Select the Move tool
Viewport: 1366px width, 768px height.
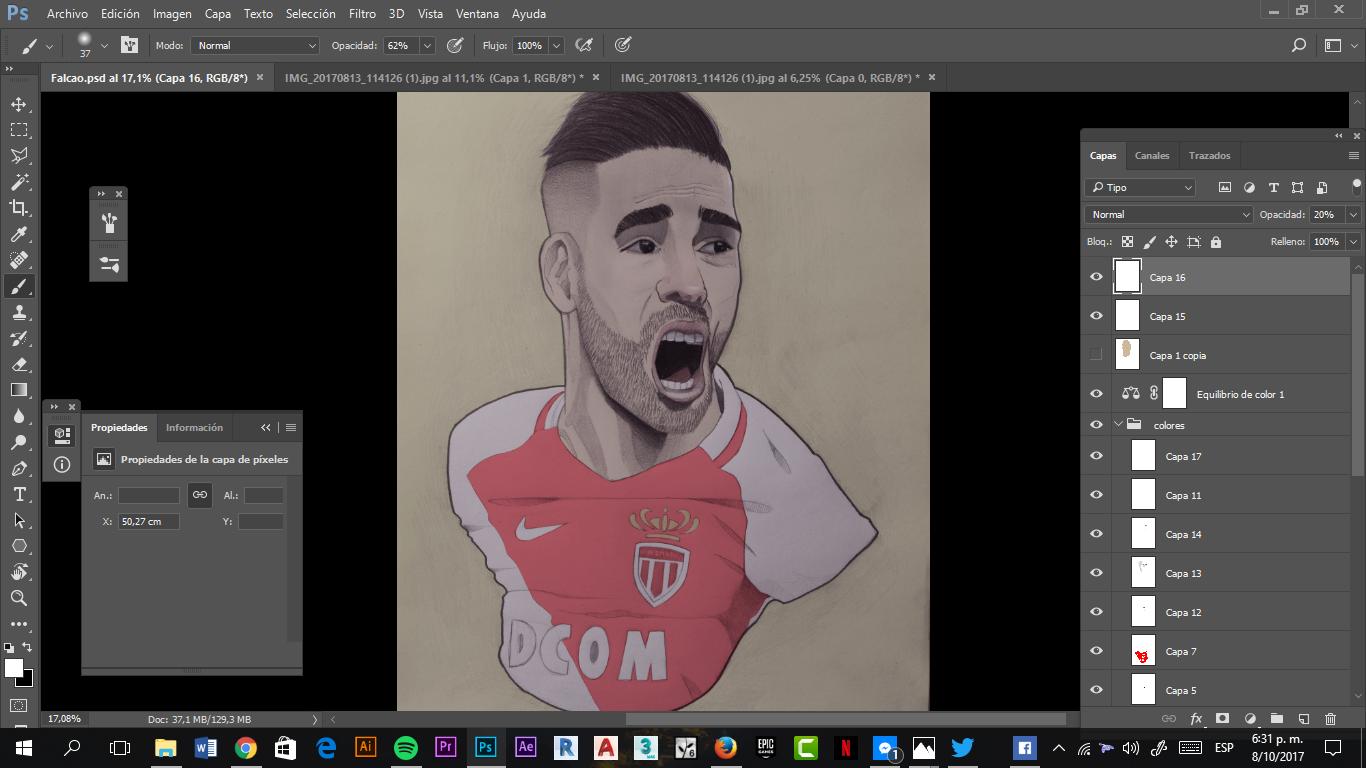[x=18, y=104]
